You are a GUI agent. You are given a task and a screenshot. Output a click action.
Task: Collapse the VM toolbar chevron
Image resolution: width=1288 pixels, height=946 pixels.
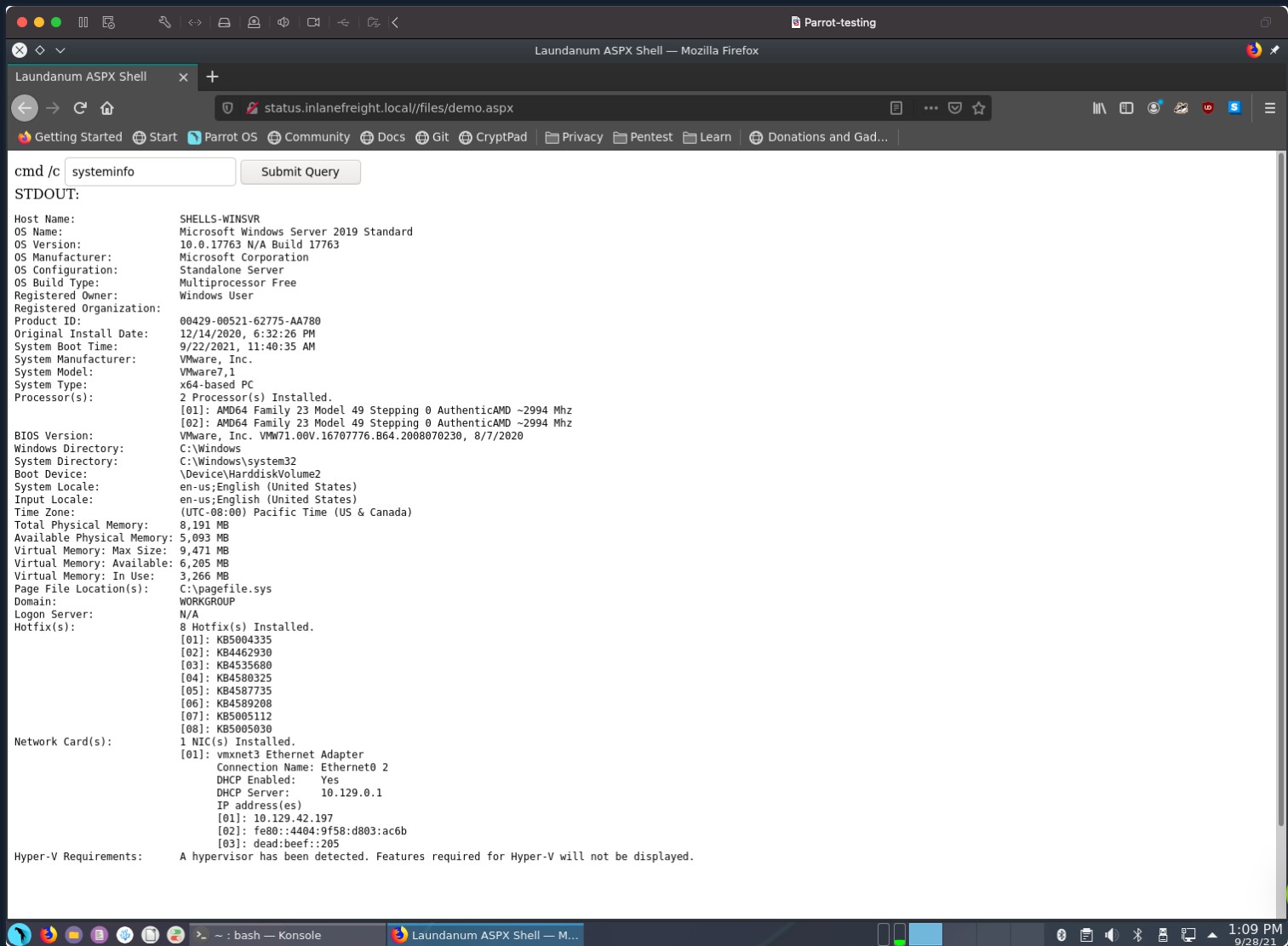[395, 22]
